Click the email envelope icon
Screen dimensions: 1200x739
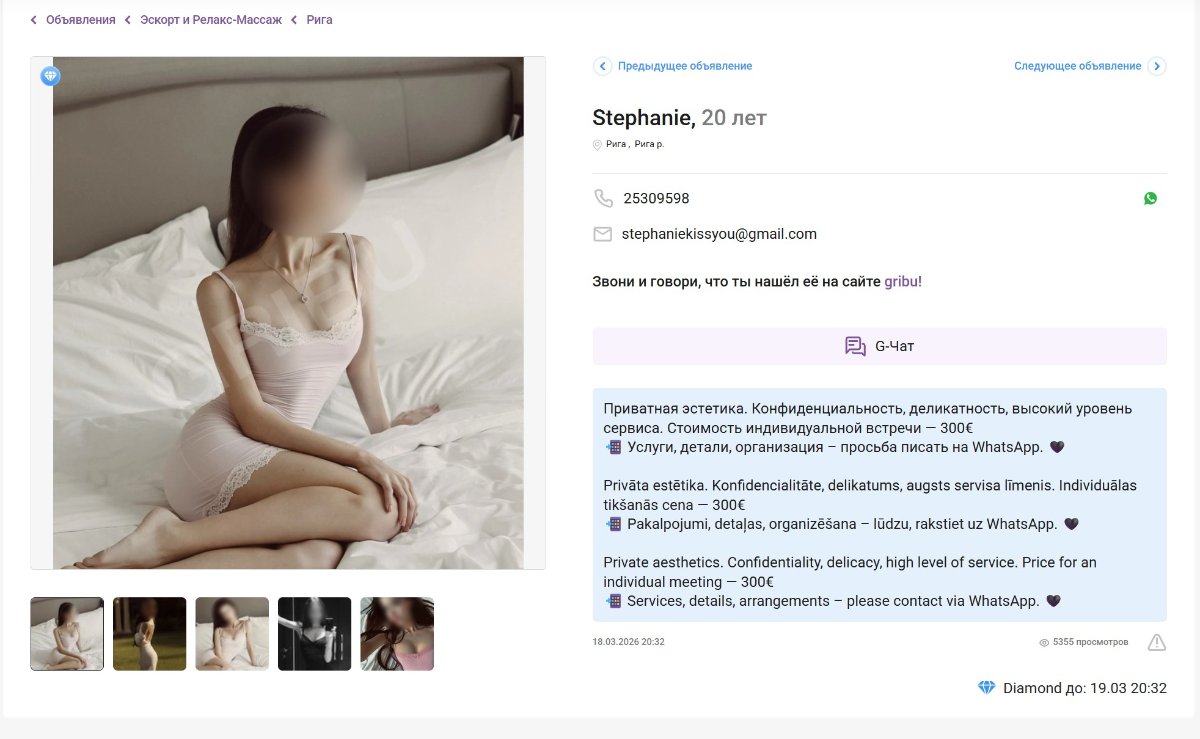point(603,234)
